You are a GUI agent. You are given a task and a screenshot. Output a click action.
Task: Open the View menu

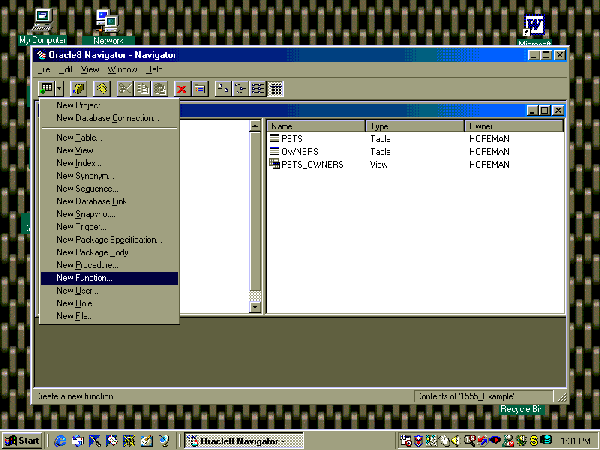coord(90,70)
